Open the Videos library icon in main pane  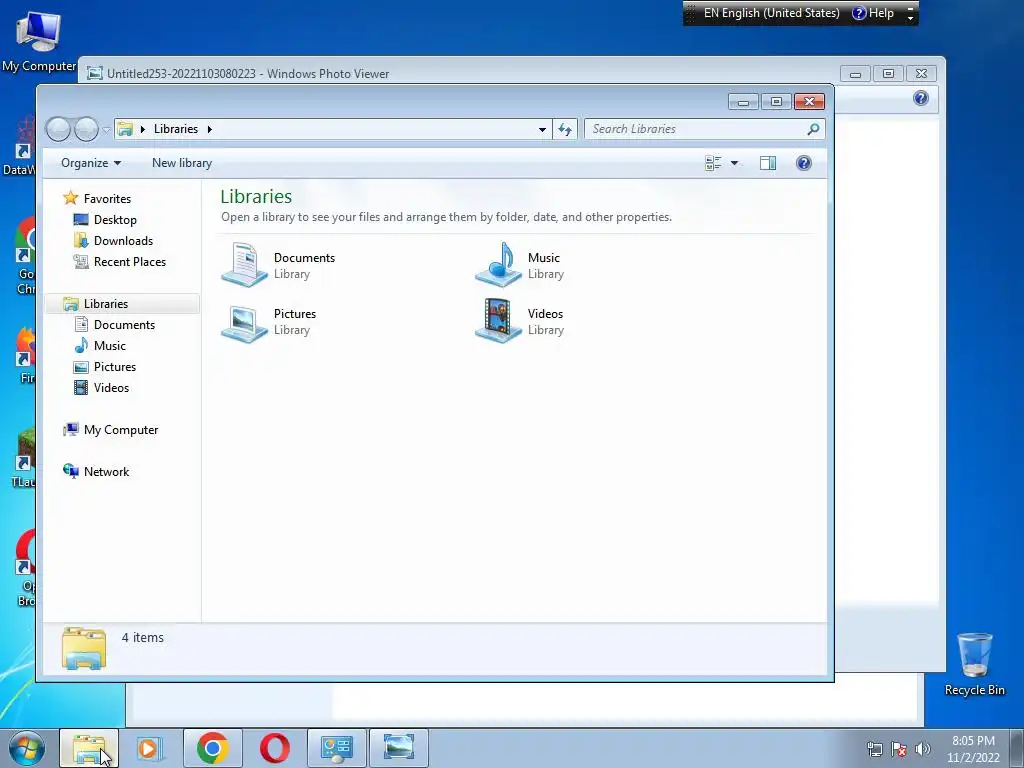[498, 321]
